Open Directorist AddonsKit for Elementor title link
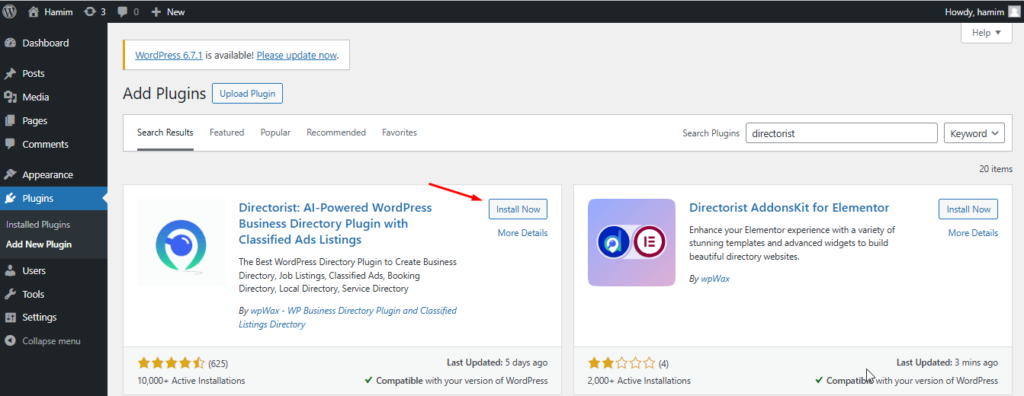The width and height of the screenshot is (1024, 396). [789, 208]
